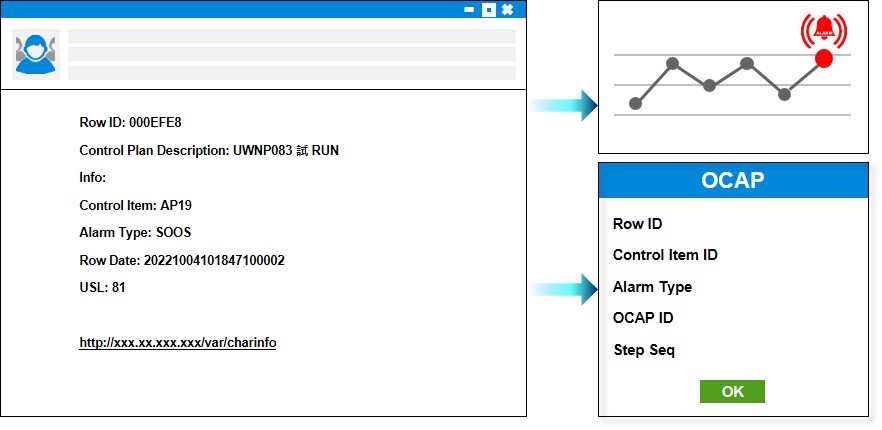This screenshot has height=430, width=882.
Task: Select the OCAP ID entry
Action: coord(642,318)
